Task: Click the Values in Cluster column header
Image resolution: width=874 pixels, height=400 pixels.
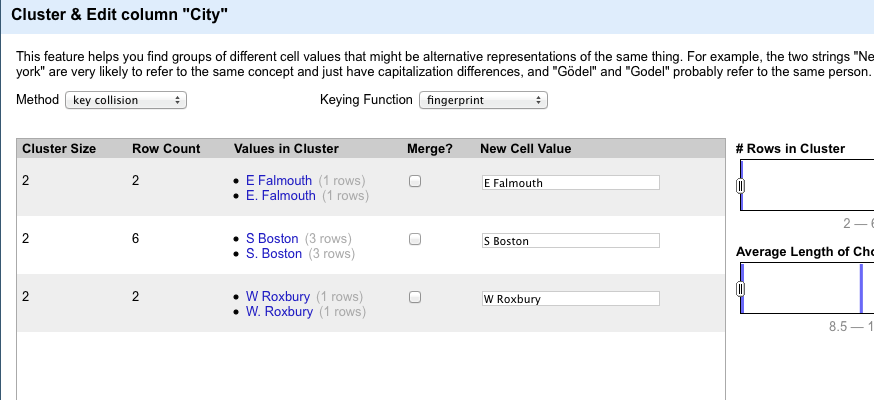Action: (x=286, y=149)
